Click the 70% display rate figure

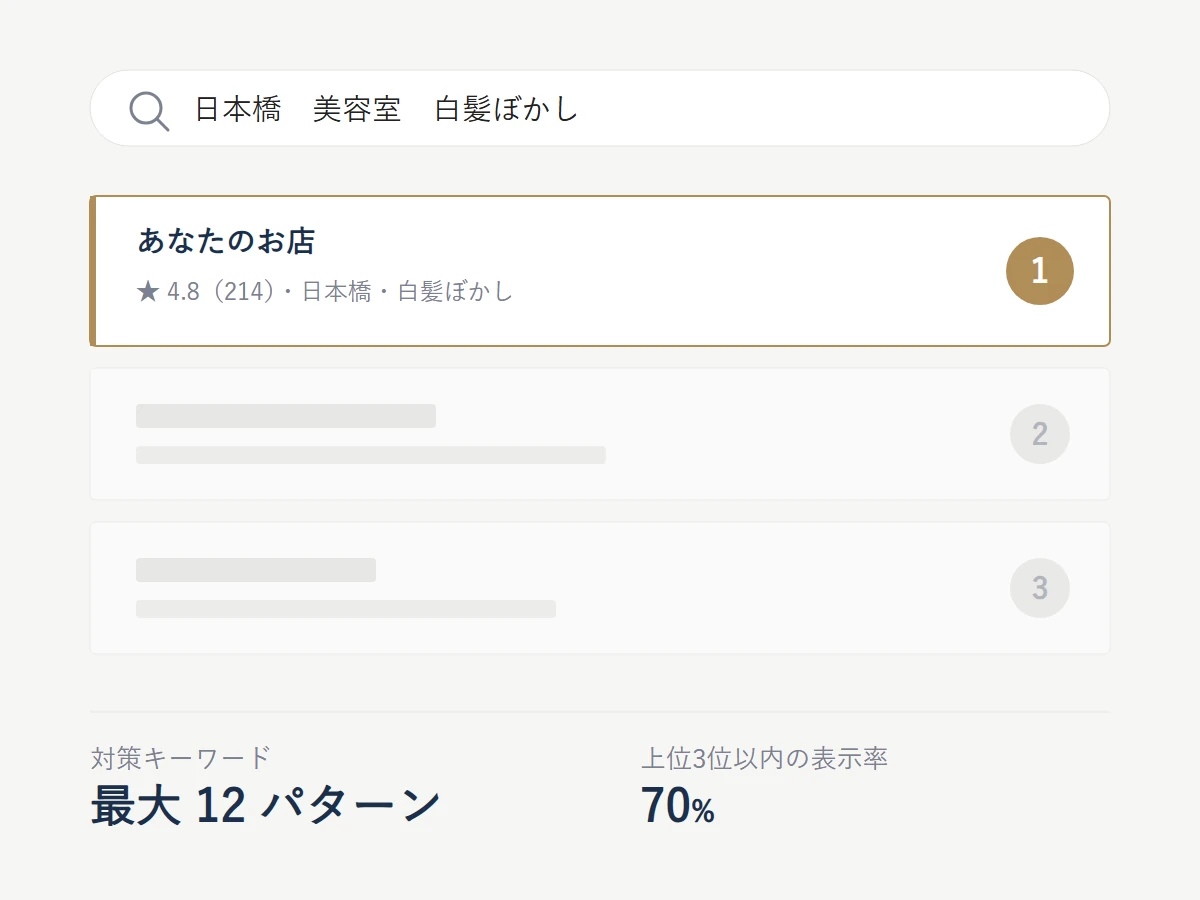click(x=678, y=806)
